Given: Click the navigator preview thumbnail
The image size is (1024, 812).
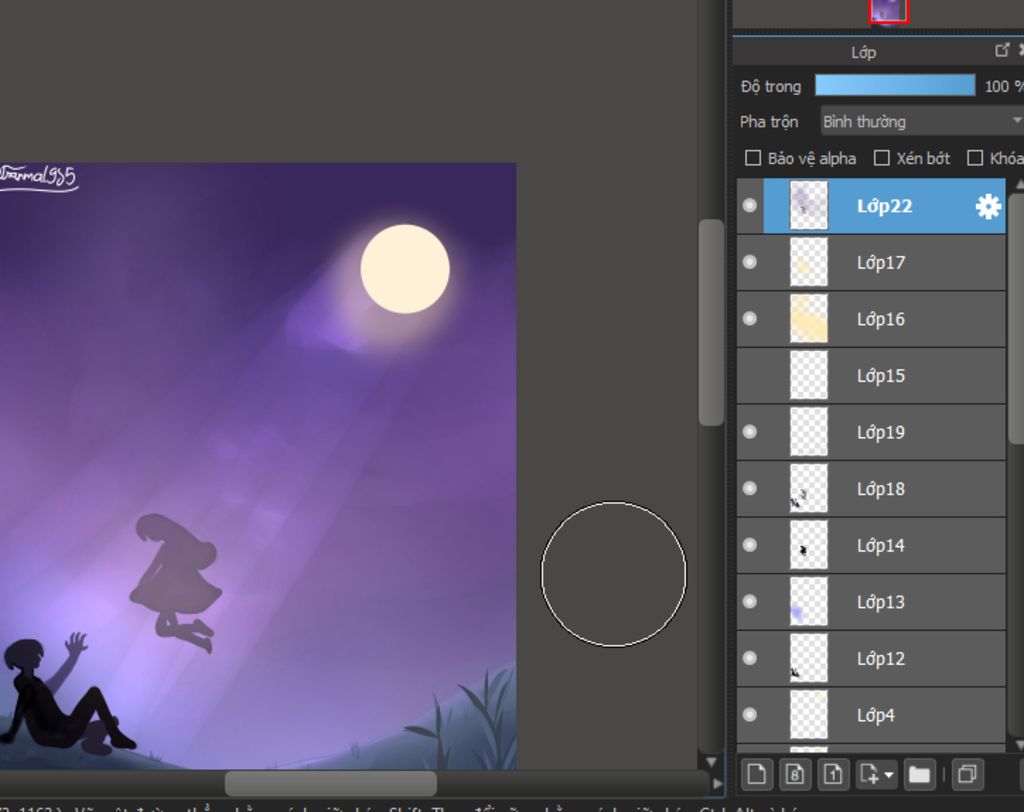Looking at the screenshot, I should point(888,10).
